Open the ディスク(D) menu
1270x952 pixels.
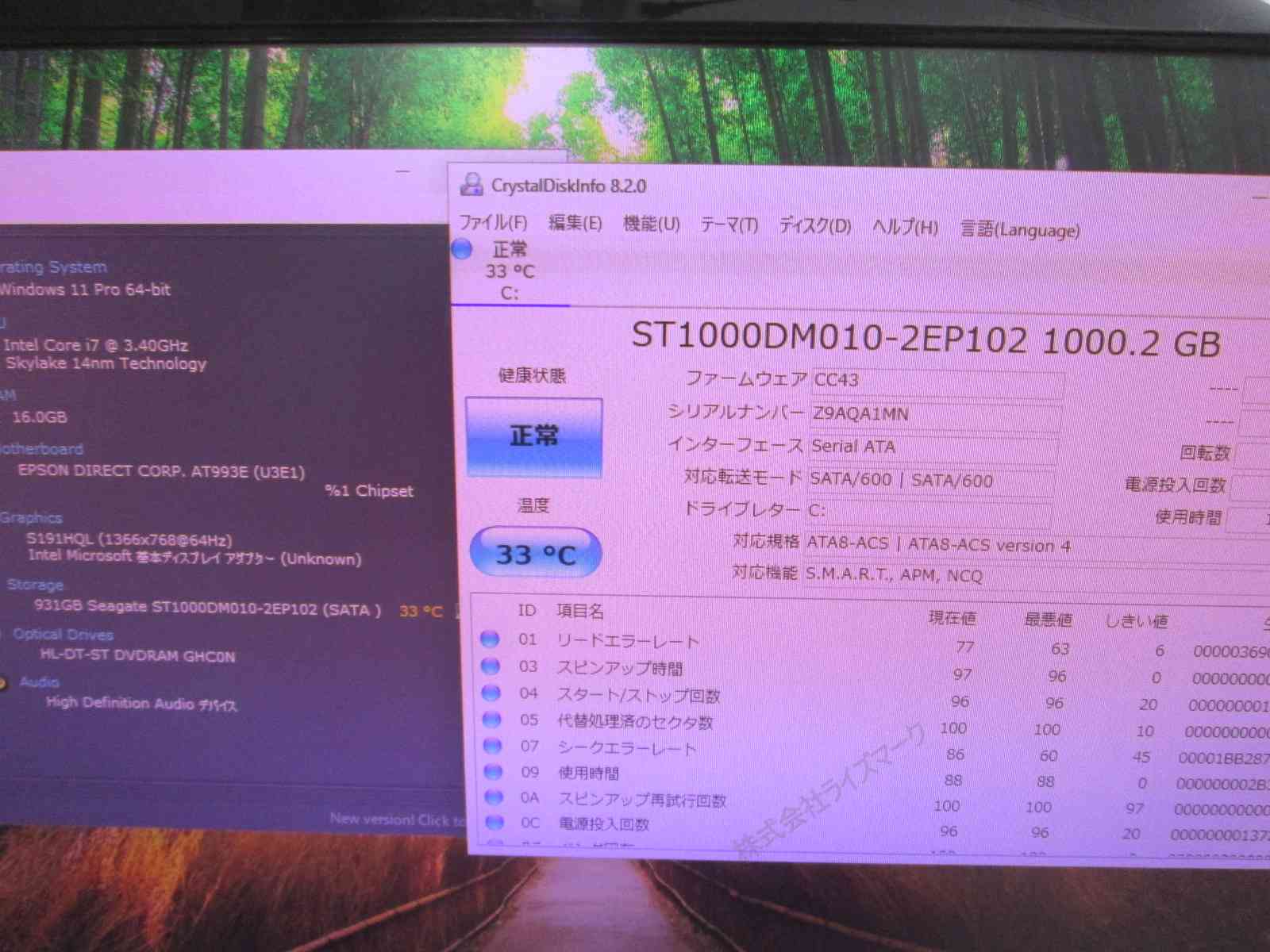814,226
